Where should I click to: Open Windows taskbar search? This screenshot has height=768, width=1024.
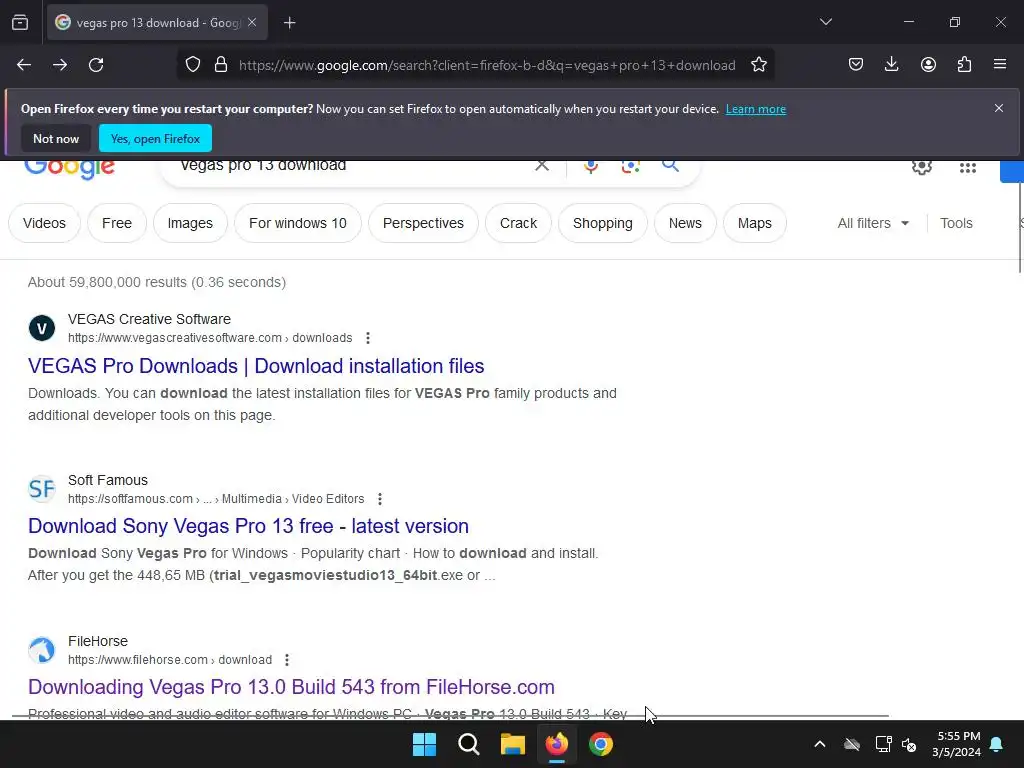click(x=468, y=744)
